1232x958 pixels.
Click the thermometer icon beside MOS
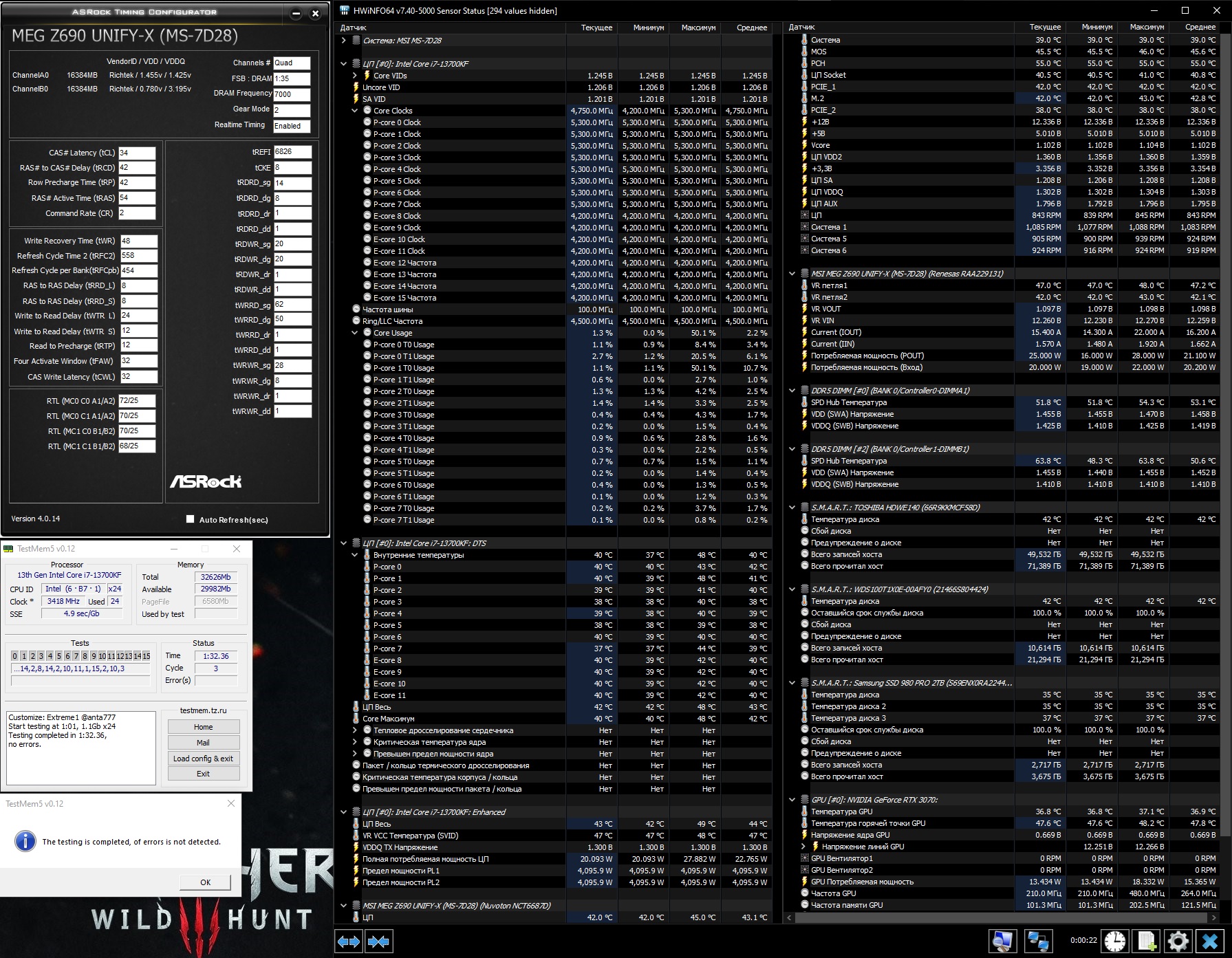coord(804,52)
